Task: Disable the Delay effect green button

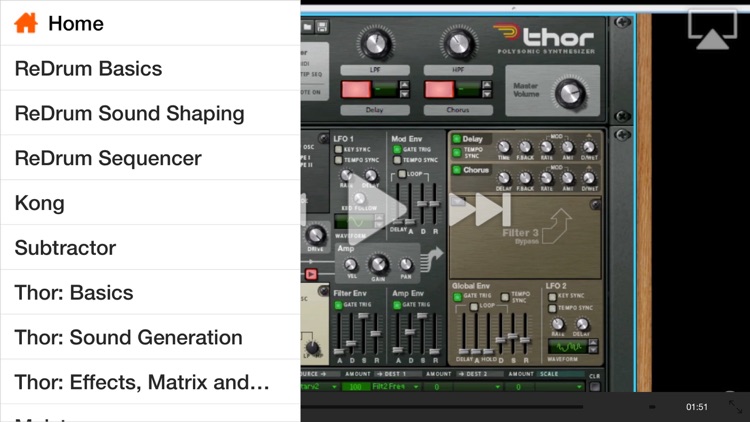Action: (x=457, y=139)
